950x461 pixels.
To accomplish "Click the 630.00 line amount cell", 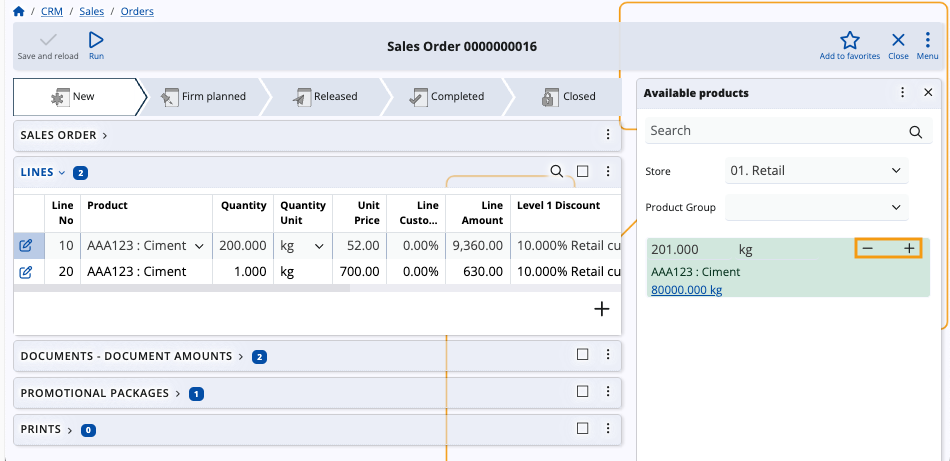I will pos(478,272).
